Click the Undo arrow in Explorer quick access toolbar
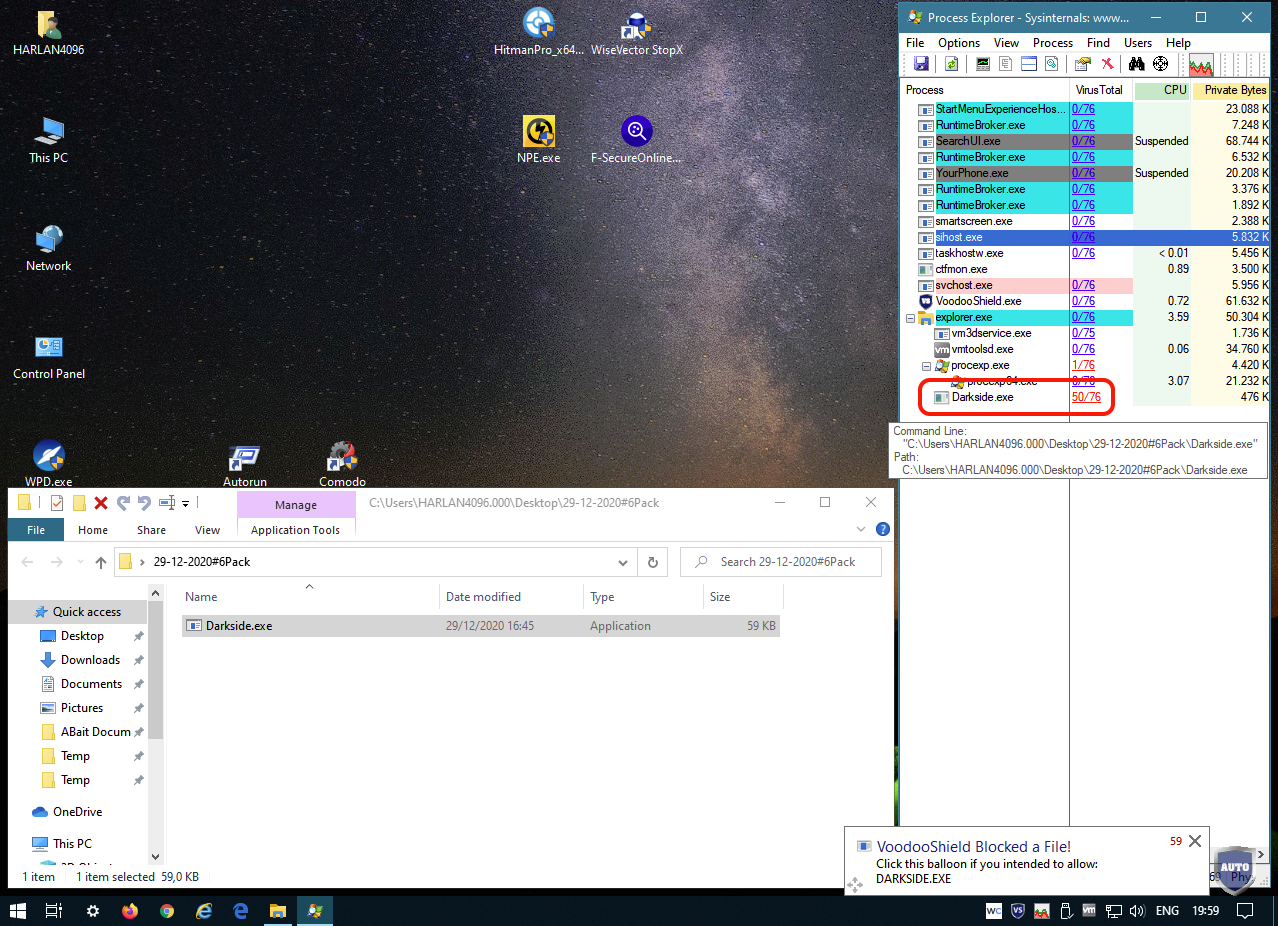The height and width of the screenshot is (926, 1278). 145,503
